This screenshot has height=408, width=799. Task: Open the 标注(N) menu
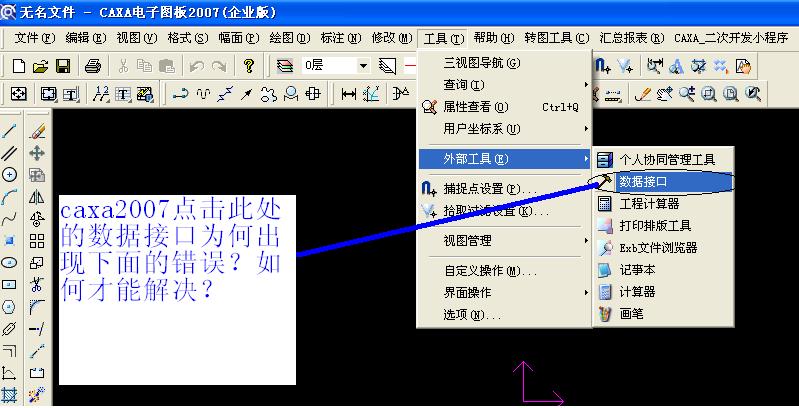click(340, 38)
